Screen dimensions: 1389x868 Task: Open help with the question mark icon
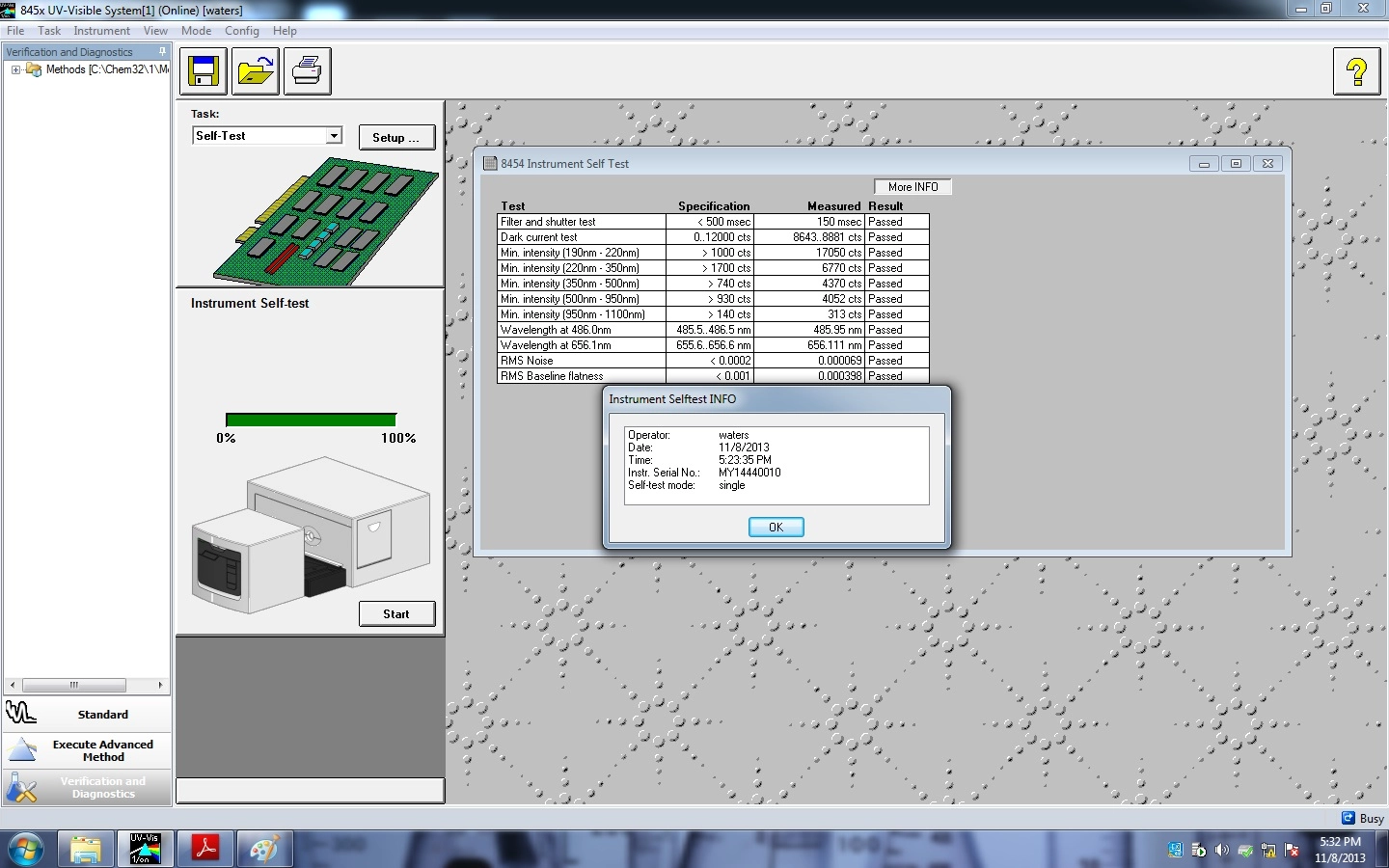pyautogui.click(x=1355, y=71)
